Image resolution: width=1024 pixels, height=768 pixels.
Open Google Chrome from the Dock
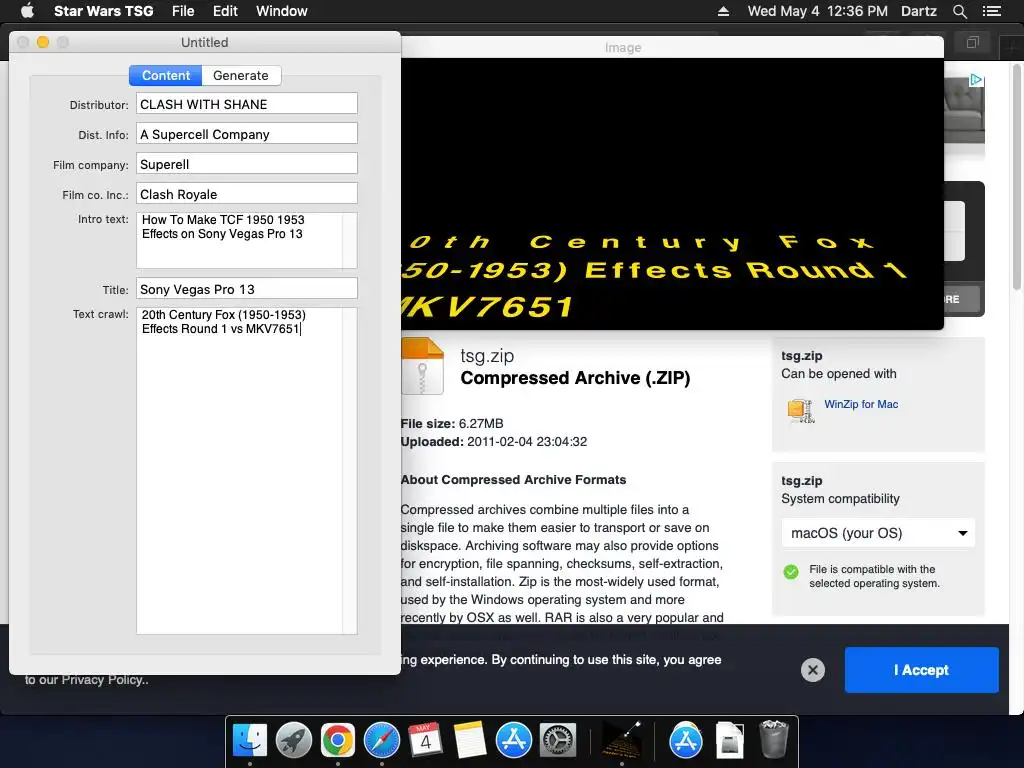point(338,741)
